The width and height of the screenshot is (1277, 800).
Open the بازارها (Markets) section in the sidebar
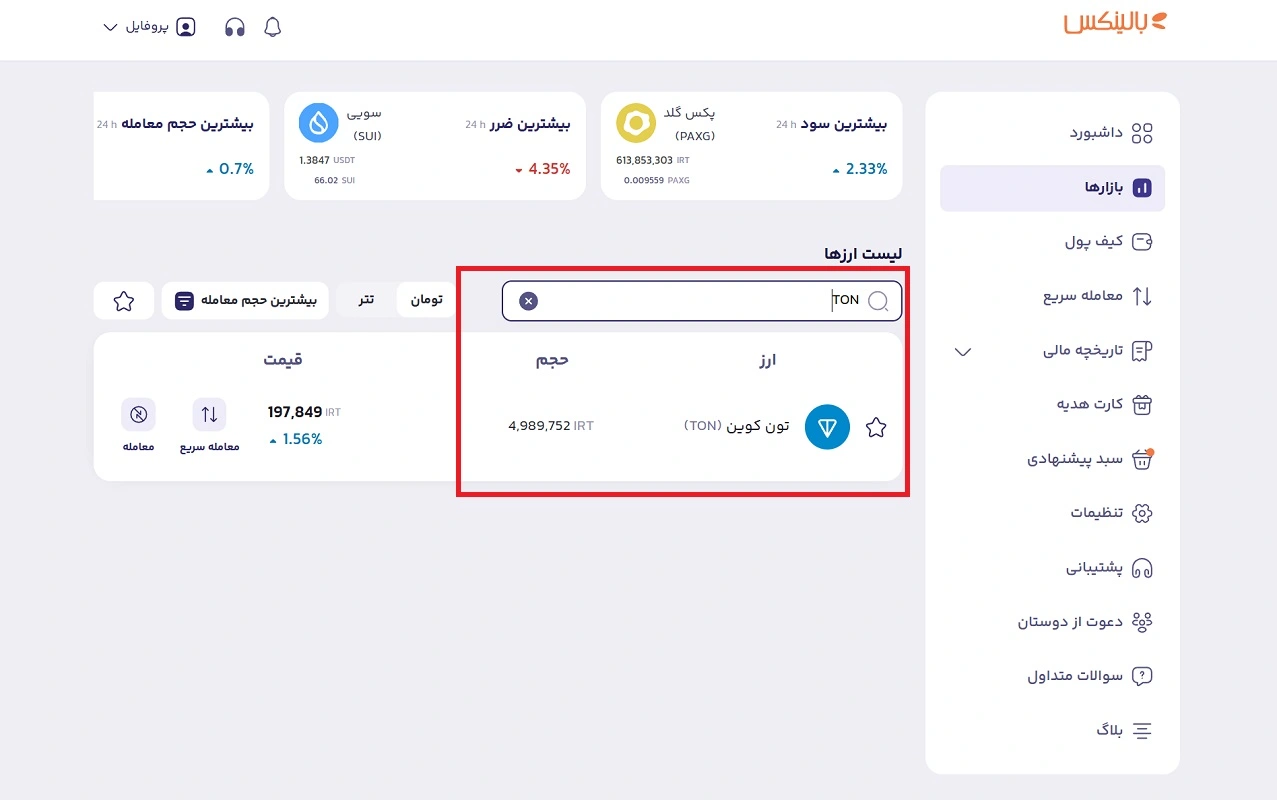1051,188
